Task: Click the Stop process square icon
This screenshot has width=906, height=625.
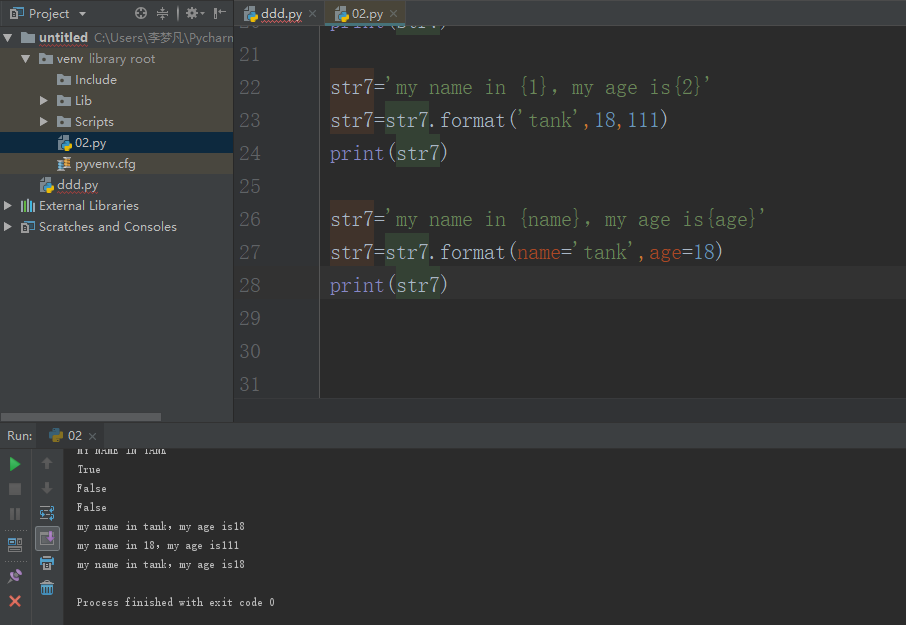Action: pyautogui.click(x=15, y=489)
